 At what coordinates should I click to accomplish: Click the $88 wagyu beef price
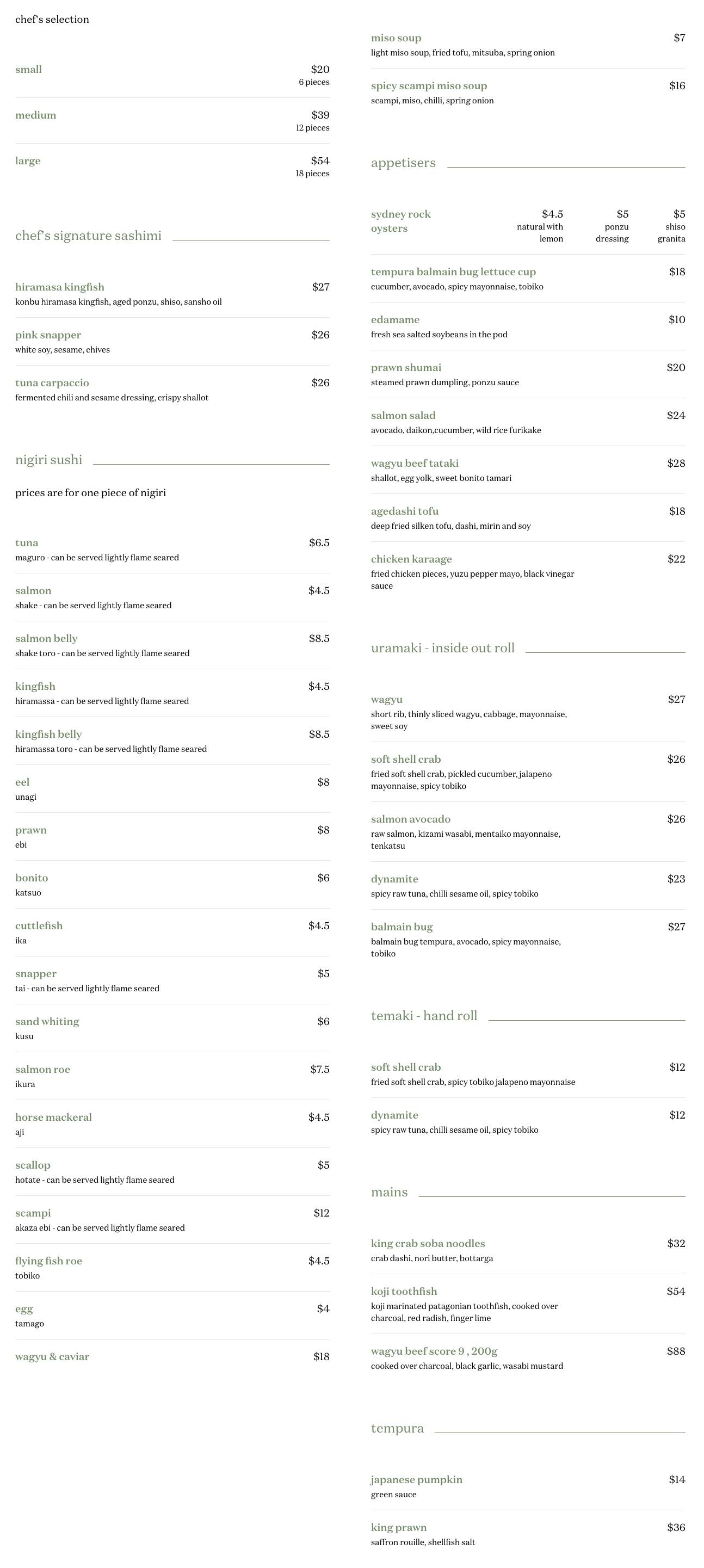click(x=675, y=1351)
